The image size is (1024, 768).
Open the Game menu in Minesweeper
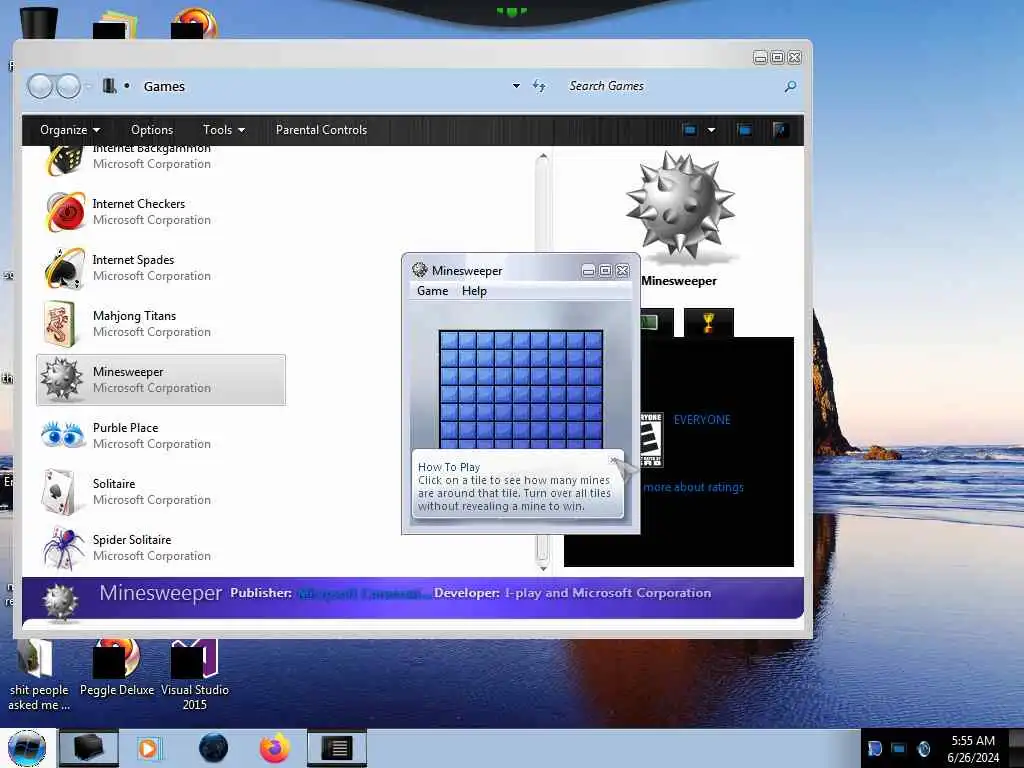tap(432, 291)
